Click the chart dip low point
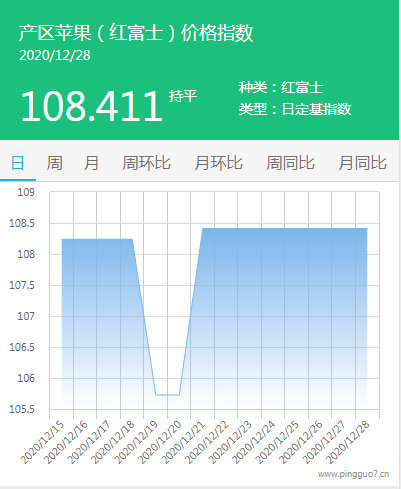401x489 pixels. point(168,395)
